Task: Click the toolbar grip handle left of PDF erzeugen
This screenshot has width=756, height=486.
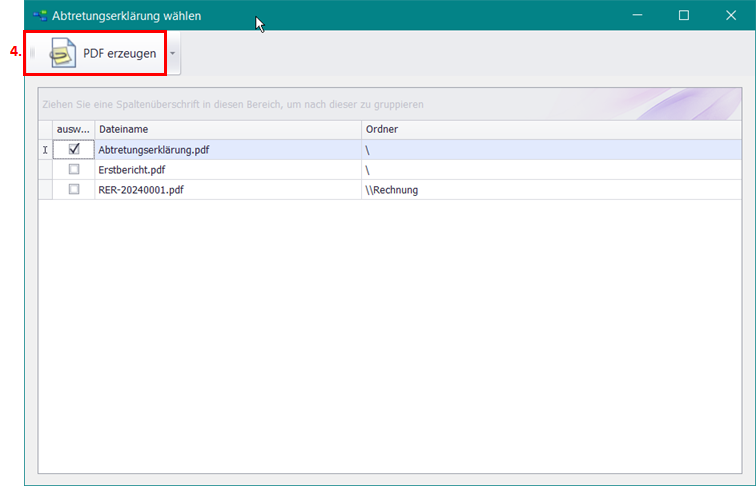Action: pyautogui.click(x=32, y=53)
